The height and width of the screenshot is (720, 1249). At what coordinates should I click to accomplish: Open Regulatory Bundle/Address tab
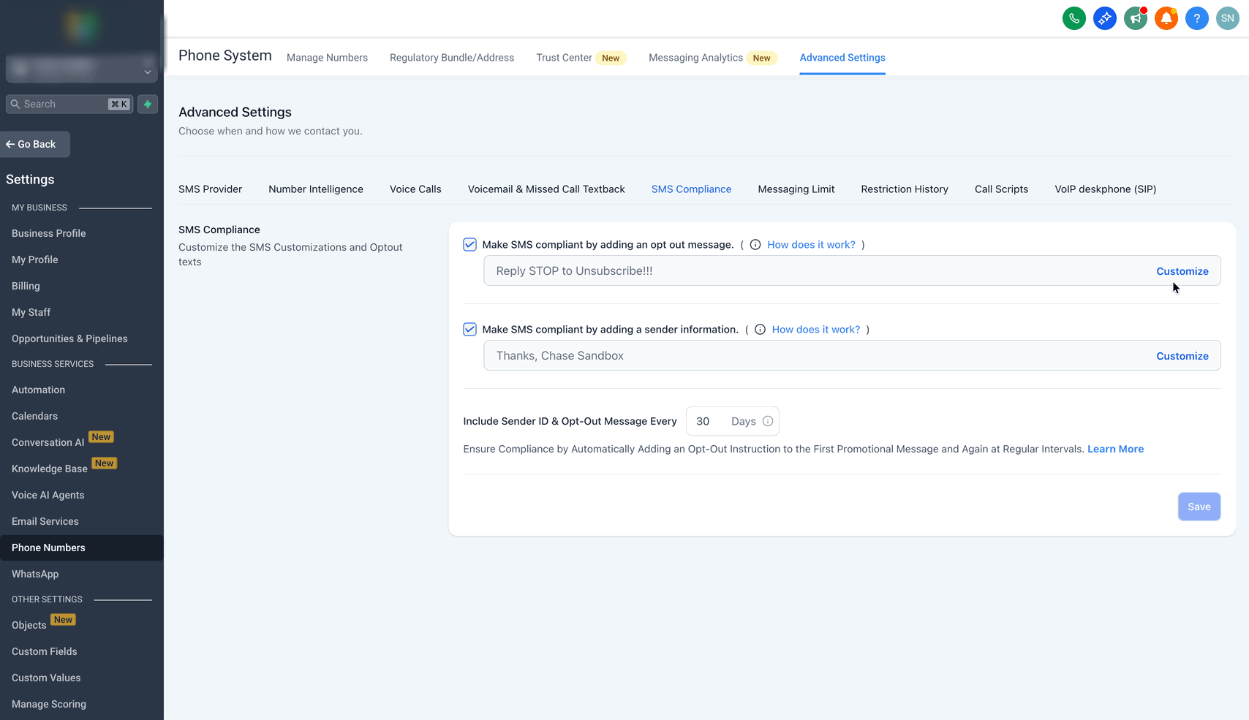(452, 57)
